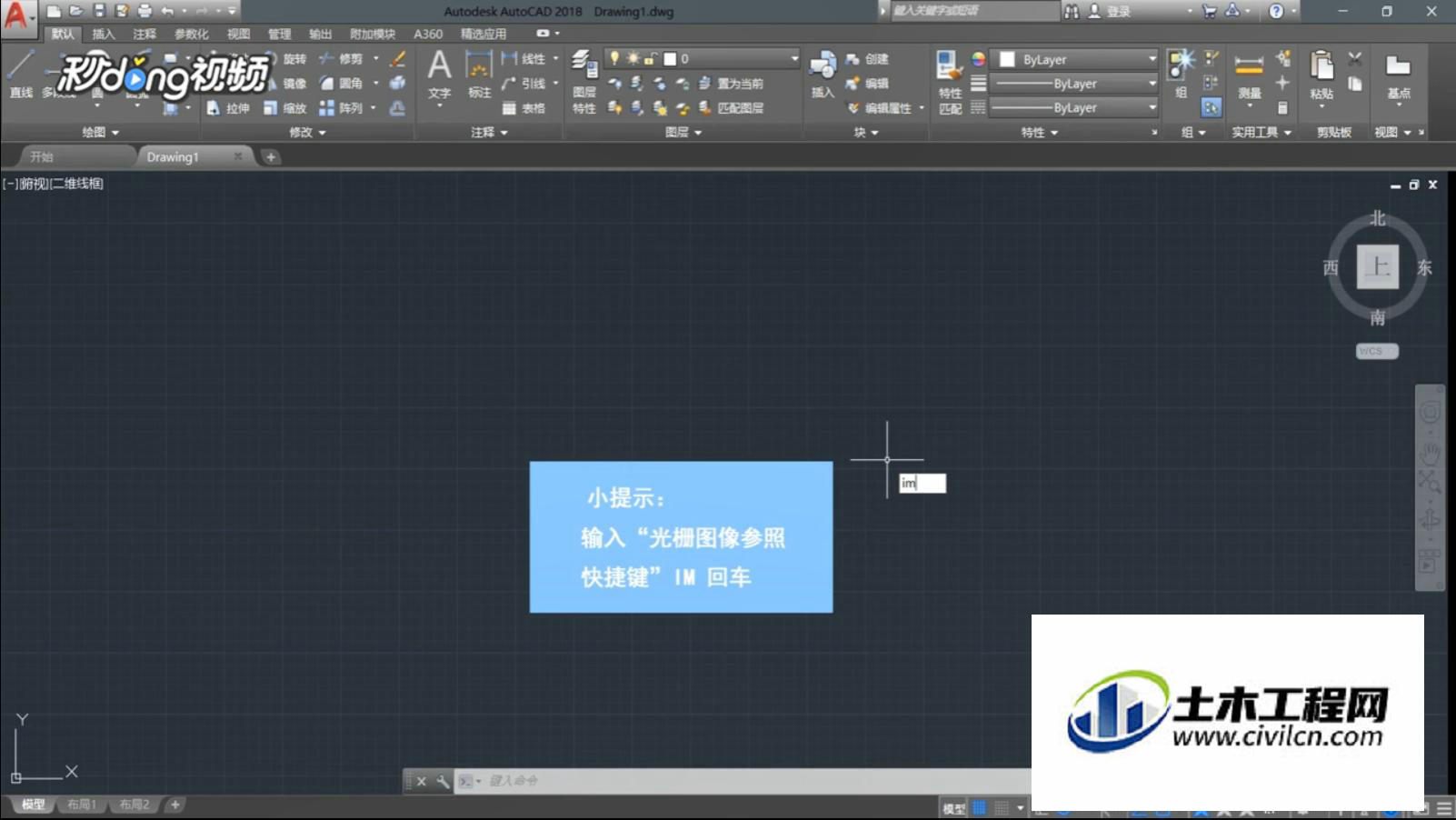Toggle snap mode in status bar
1456x820 pixels.
1002,807
